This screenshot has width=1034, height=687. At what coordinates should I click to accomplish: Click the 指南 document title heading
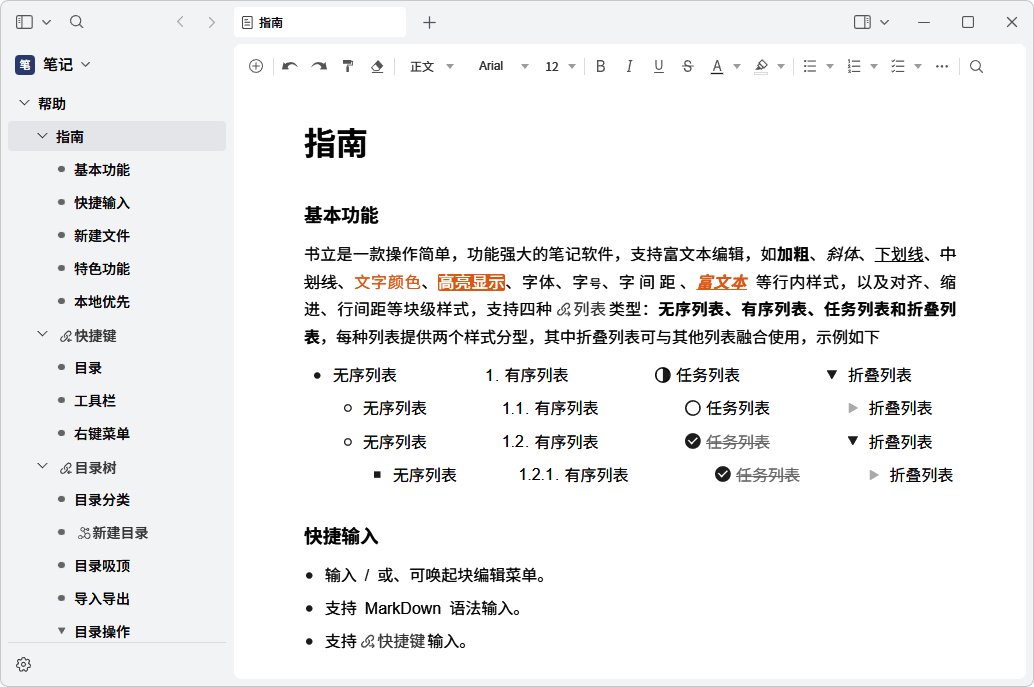[x=336, y=143]
